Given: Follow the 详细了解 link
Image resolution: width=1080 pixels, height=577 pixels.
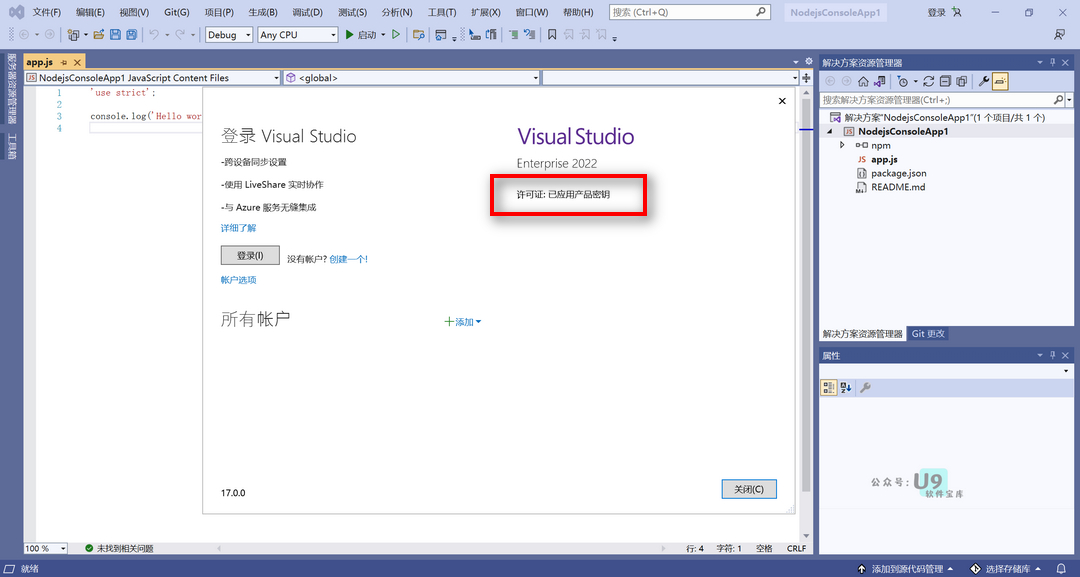Looking at the screenshot, I should (x=238, y=228).
